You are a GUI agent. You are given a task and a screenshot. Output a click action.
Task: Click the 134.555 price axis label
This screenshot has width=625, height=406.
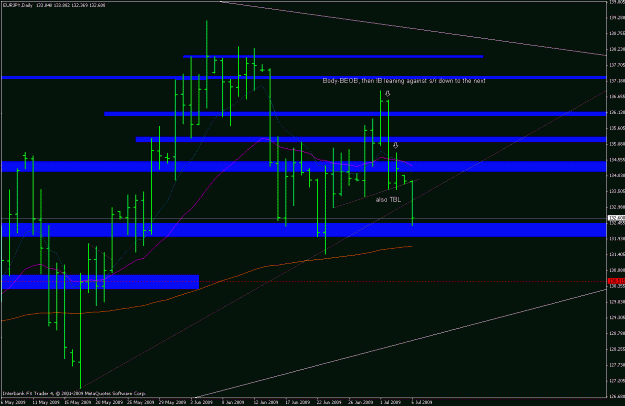coord(616,160)
